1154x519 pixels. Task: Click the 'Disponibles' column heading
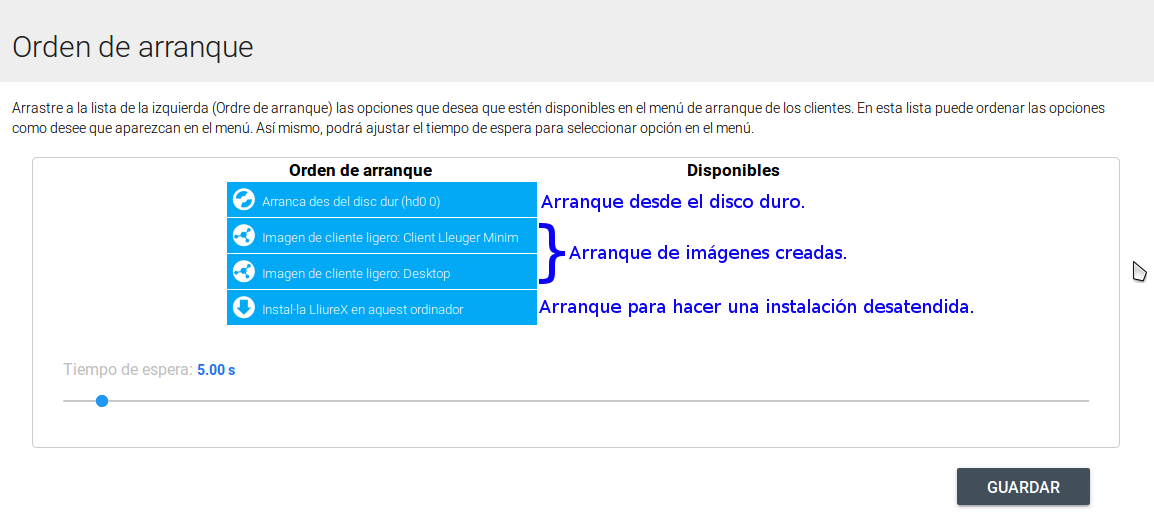point(733,170)
